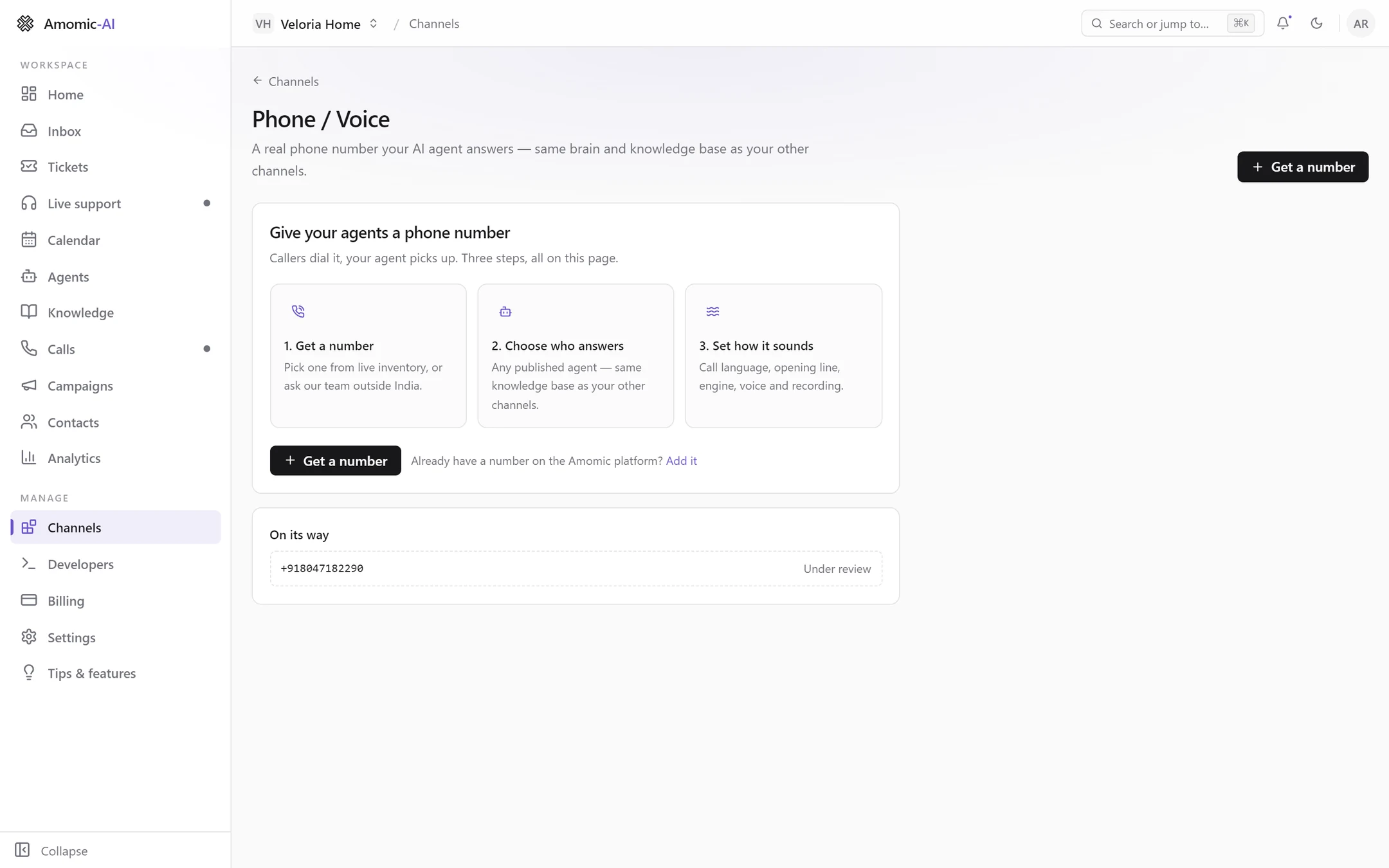The height and width of the screenshot is (868, 1389).
Task: Click the +918047182290 pending number
Action: 322,568
